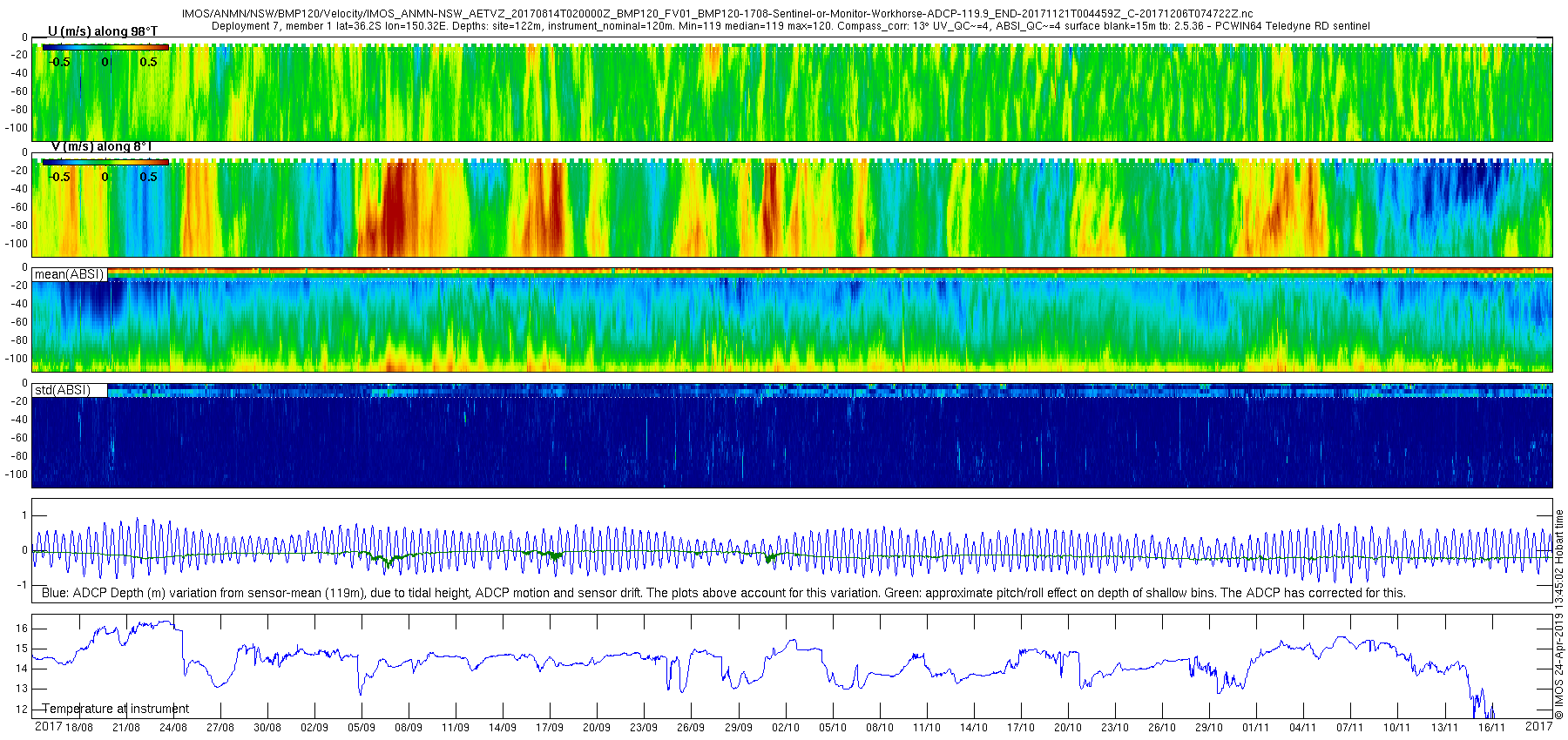Click the '-100' depth tick in U panel
Screen dimensions: 1568x740
pos(17,128)
